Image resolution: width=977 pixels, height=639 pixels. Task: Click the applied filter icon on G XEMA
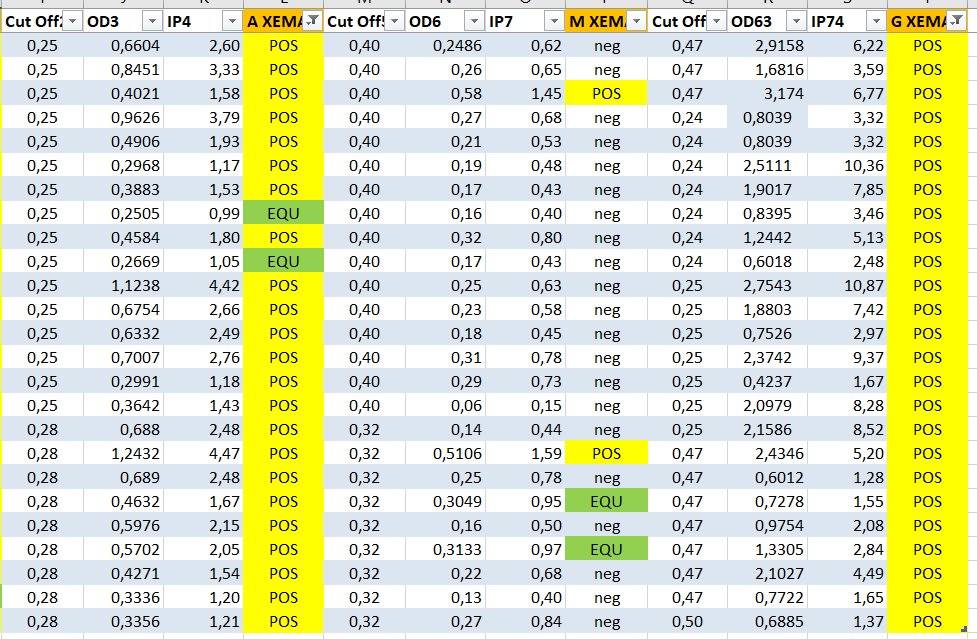tap(957, 21)
